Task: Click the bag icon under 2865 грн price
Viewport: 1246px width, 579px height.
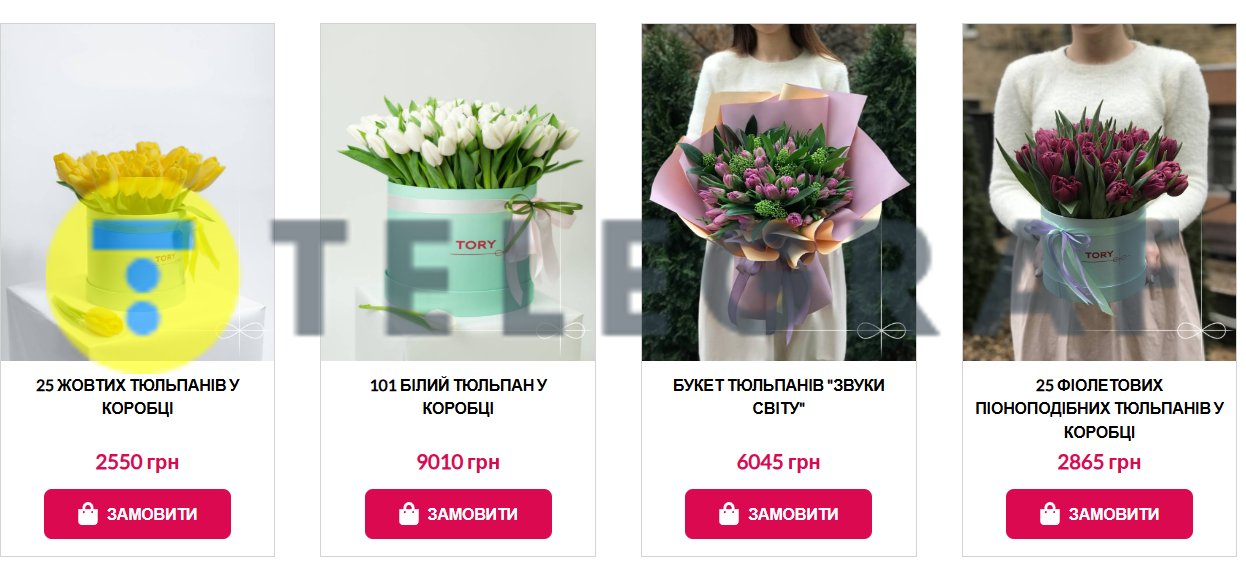Action: tap(1050, 514)
